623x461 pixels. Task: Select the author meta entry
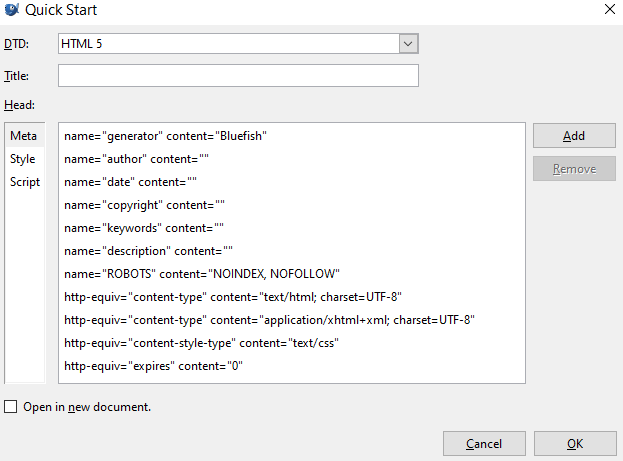click(x=136, y=159)
